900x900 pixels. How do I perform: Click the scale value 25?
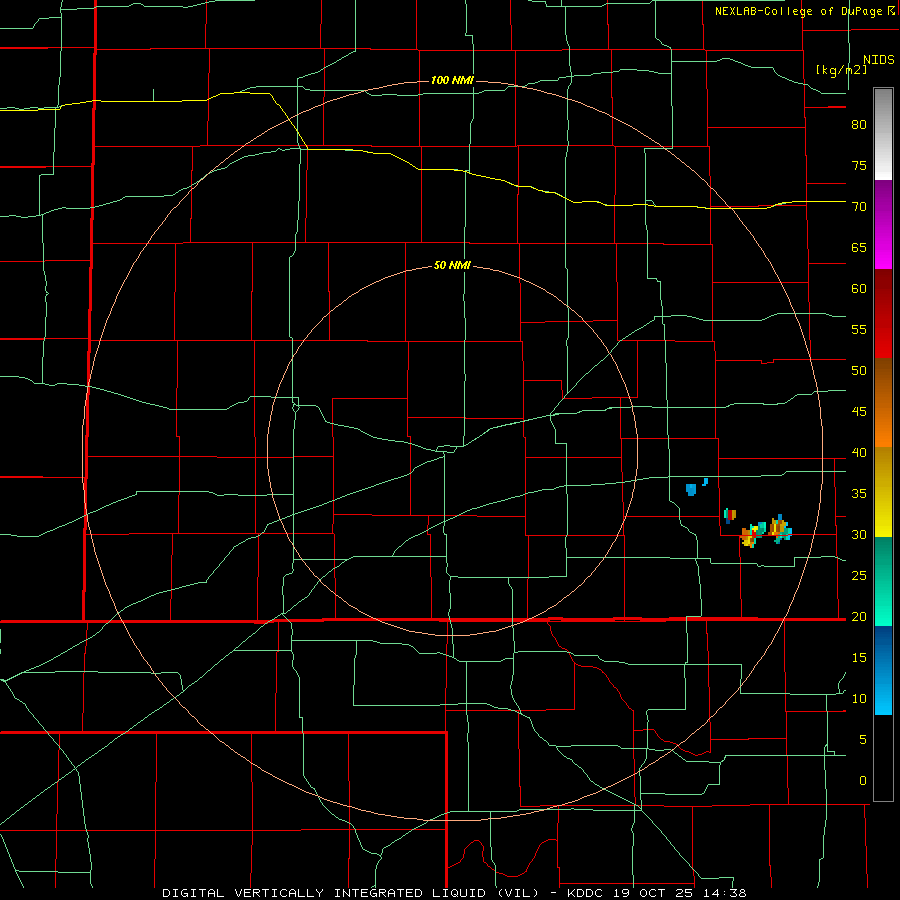click(859, 575)
